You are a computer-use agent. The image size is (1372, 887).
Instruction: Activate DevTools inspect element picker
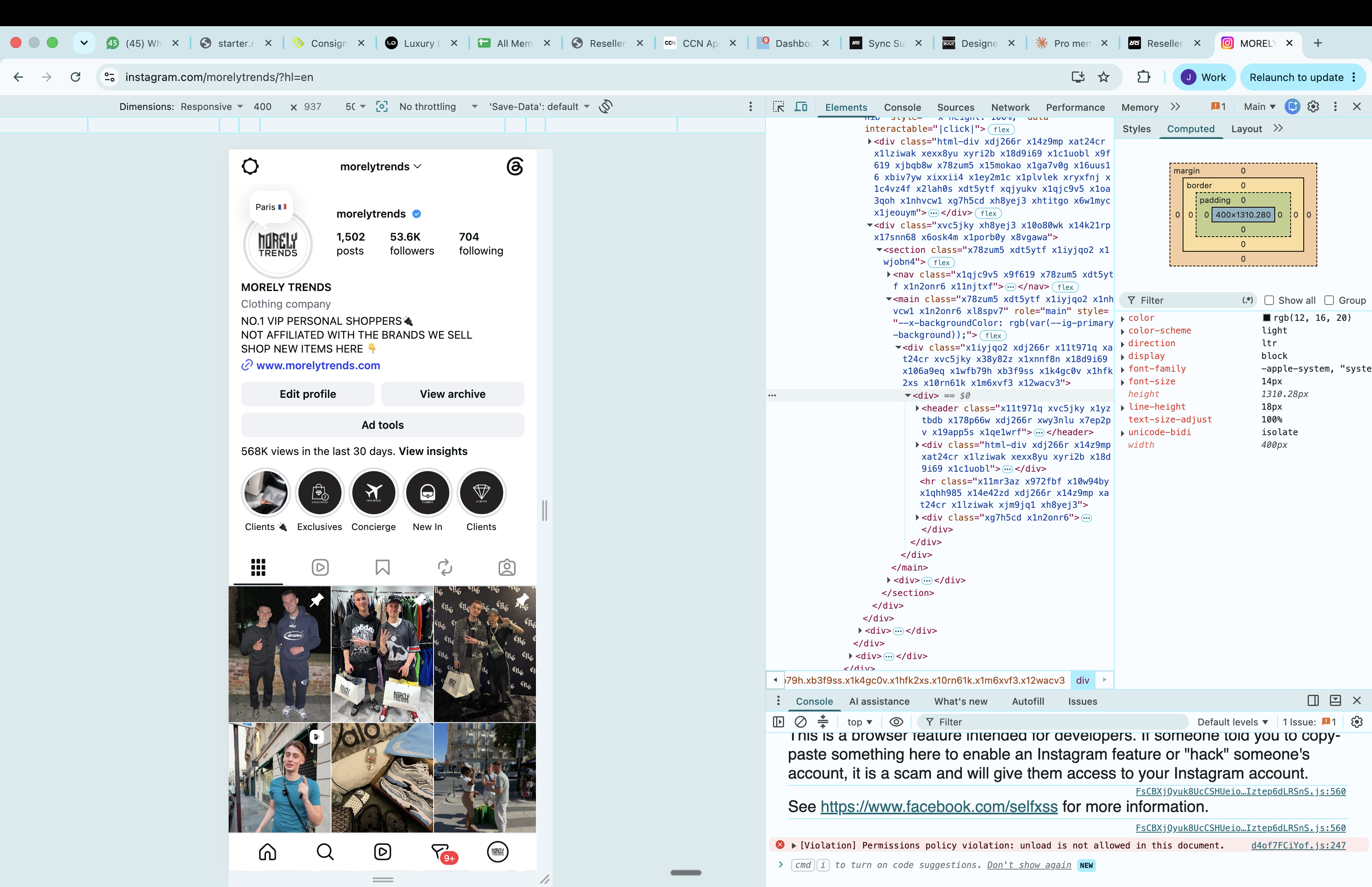click(x=778, y=106)
